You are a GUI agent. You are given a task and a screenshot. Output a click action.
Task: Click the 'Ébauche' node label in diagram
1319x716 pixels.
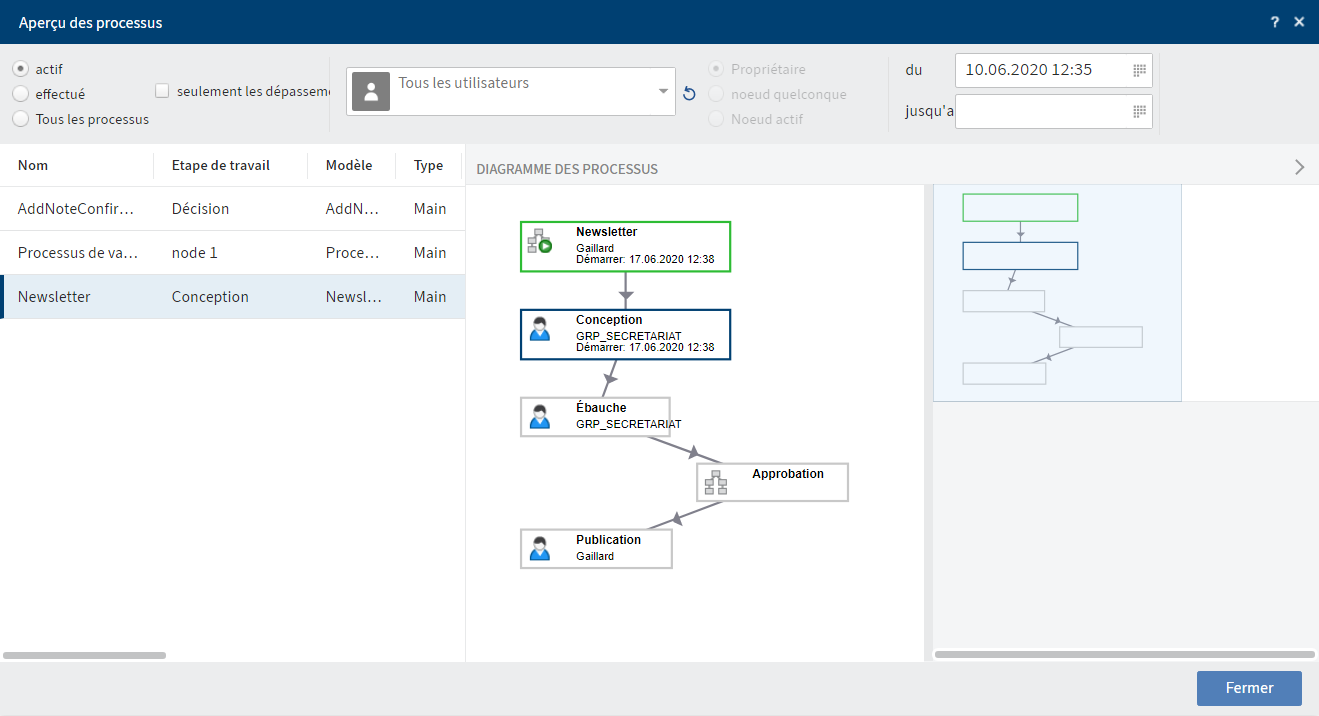pyautogui.click(x=601, y=408)
